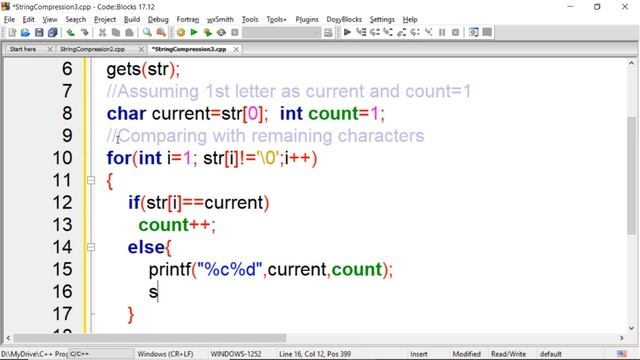Click the Step out debug icon

[401, 32]
